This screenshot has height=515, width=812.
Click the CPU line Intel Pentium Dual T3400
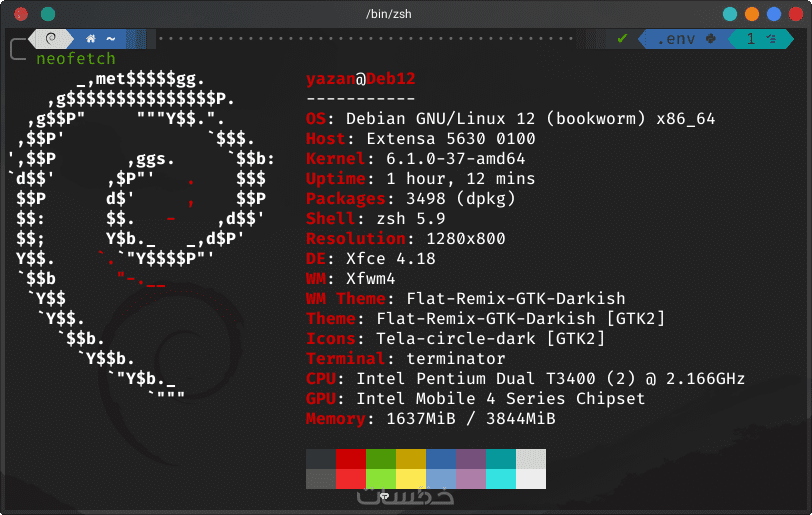pyautogui.click(x=526, y=379)
